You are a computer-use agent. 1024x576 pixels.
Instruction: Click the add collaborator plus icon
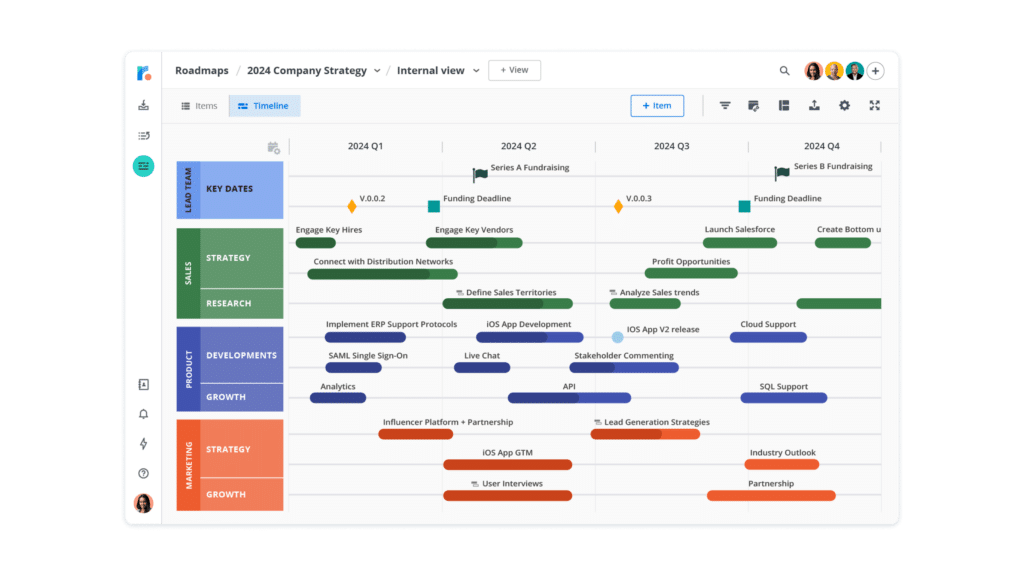coord(876,71)
